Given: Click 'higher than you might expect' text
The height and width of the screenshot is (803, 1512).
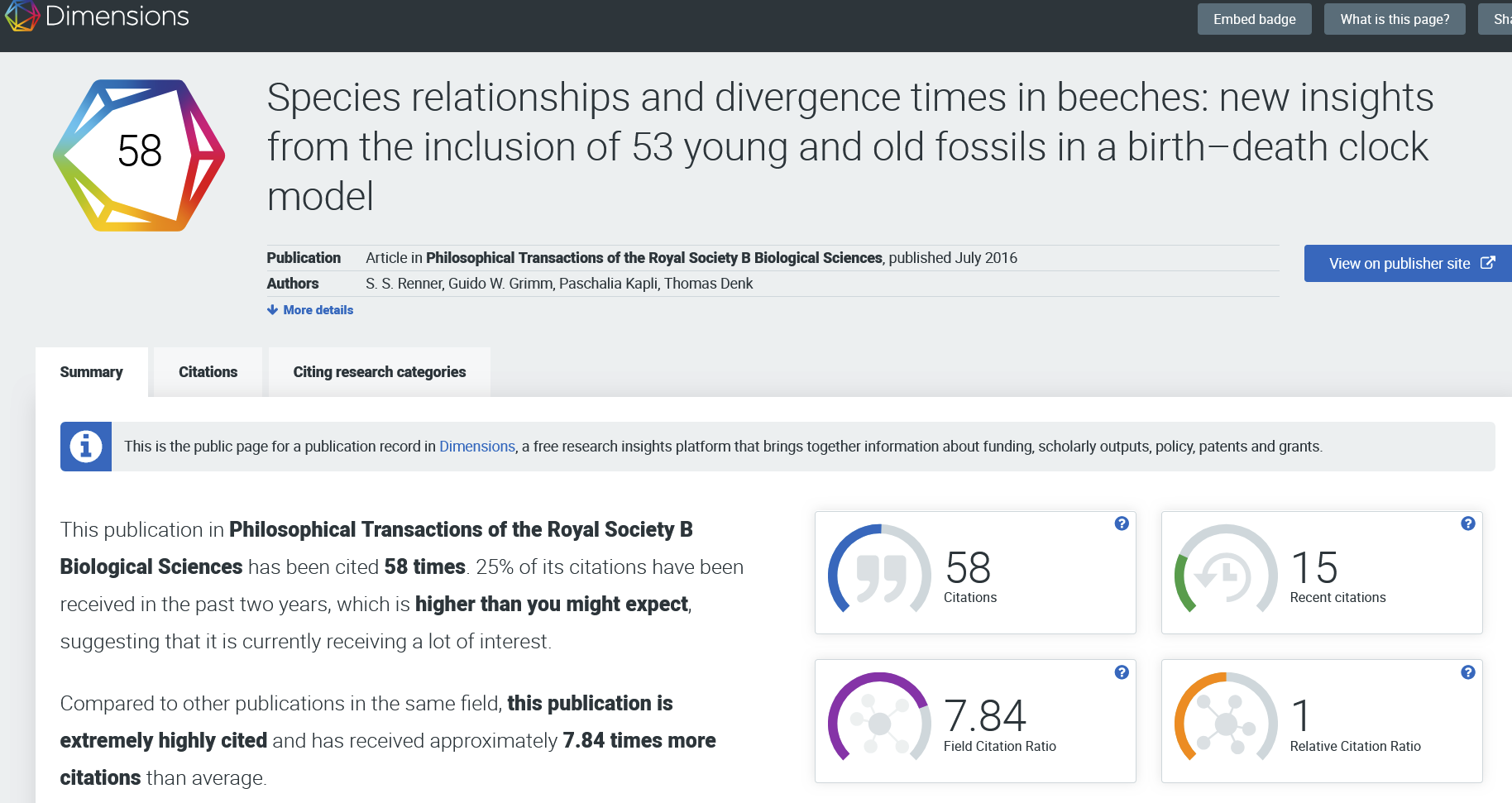Looking at the screenshot, I should (552, 605).
